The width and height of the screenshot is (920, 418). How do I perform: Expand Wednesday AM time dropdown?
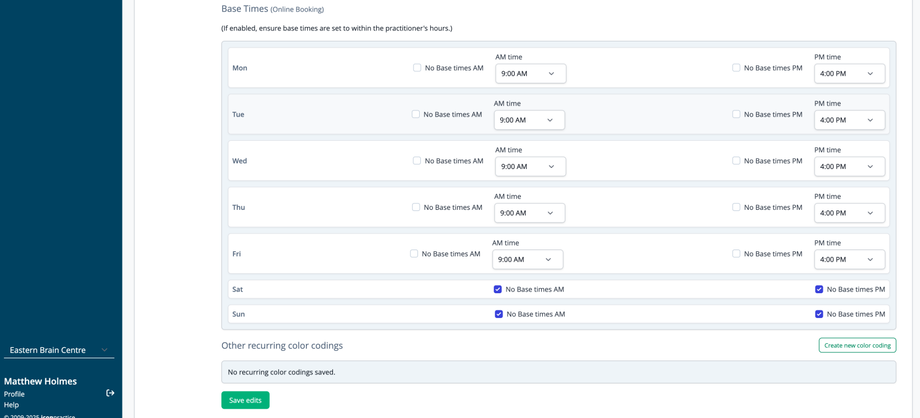pyautogui.click(x=530, y=167)
